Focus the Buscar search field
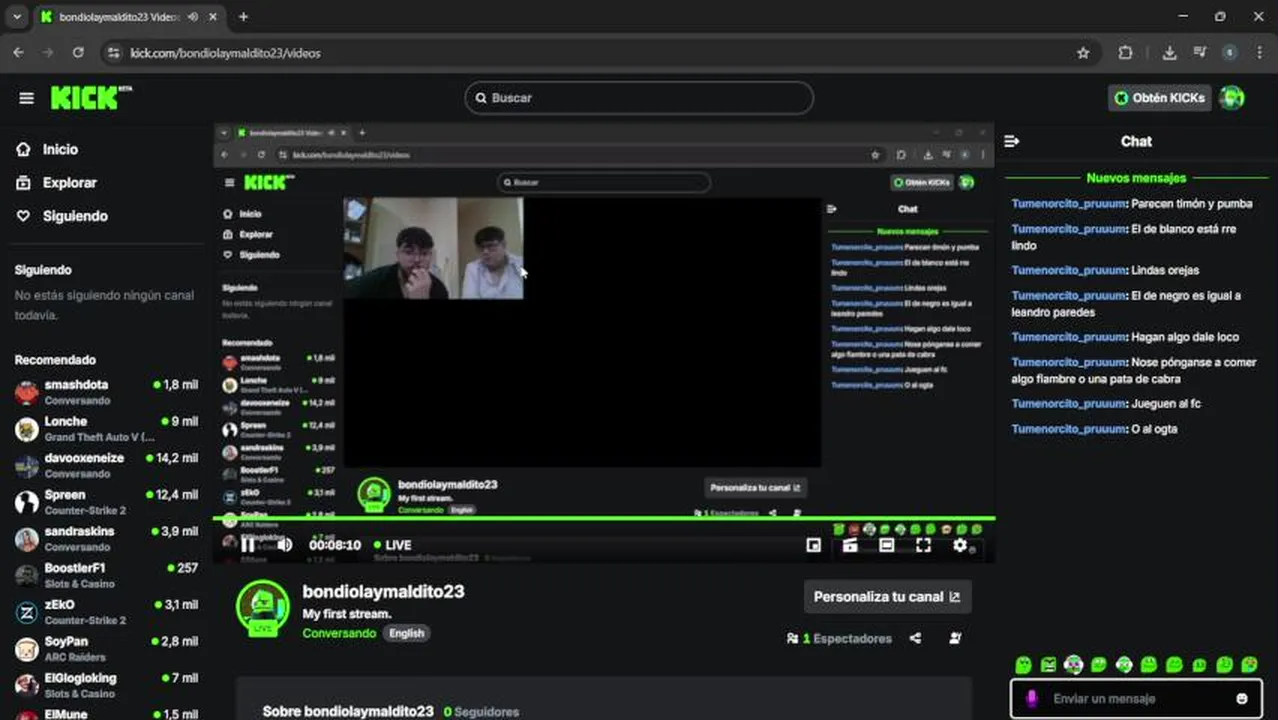 click(639, 98)
